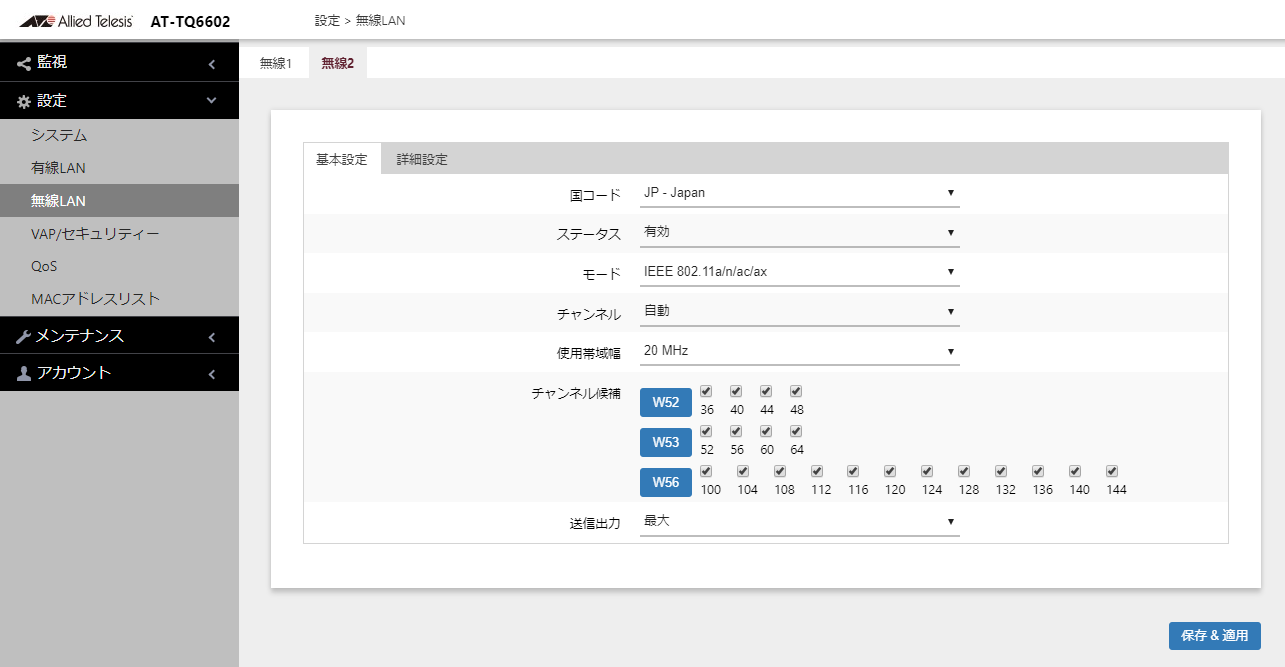Image resolution: width=1285 pixels, height=667 pixels.
Task: Open the ステータス dropdown
Action: [x=799, y=232]
